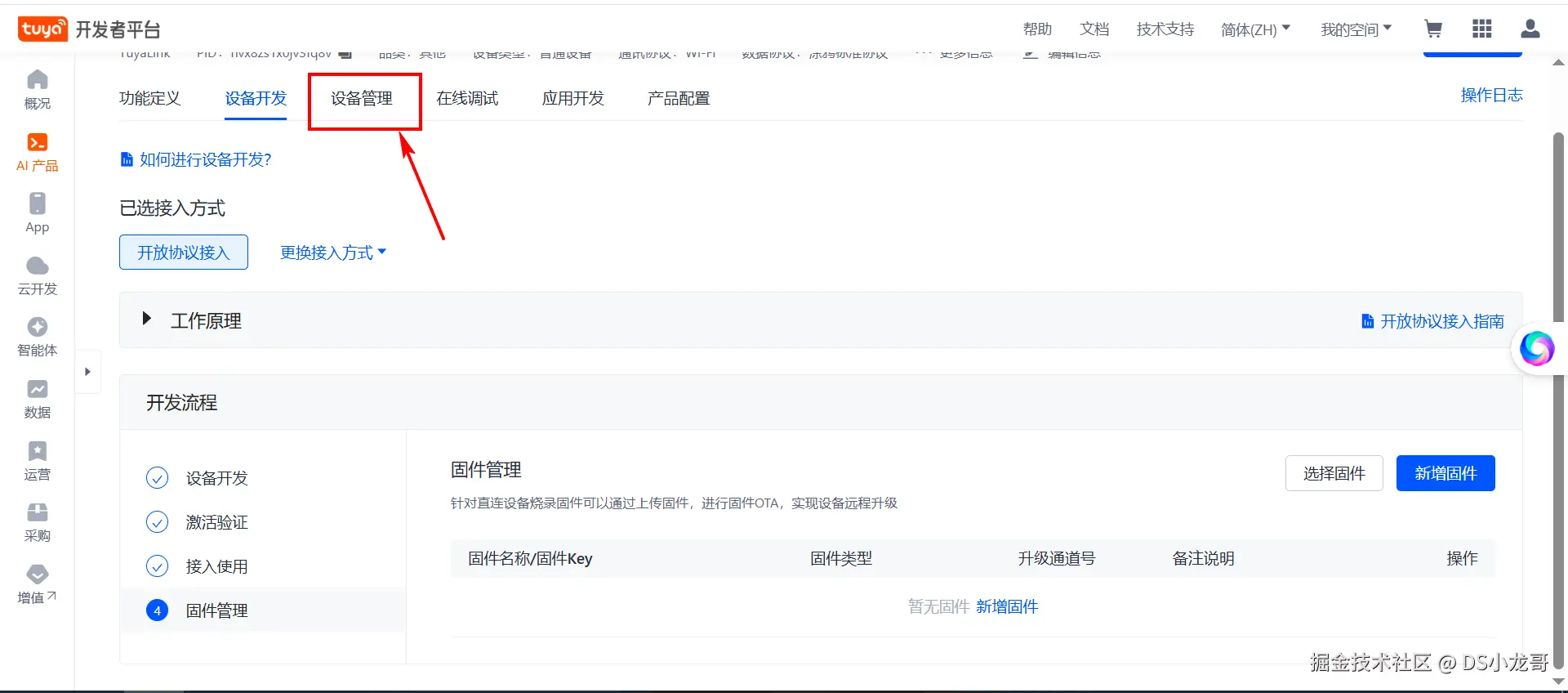Open the 更换接入方式 dropdown
Viewport: 1568px width, 693px height.
(333, 253)
